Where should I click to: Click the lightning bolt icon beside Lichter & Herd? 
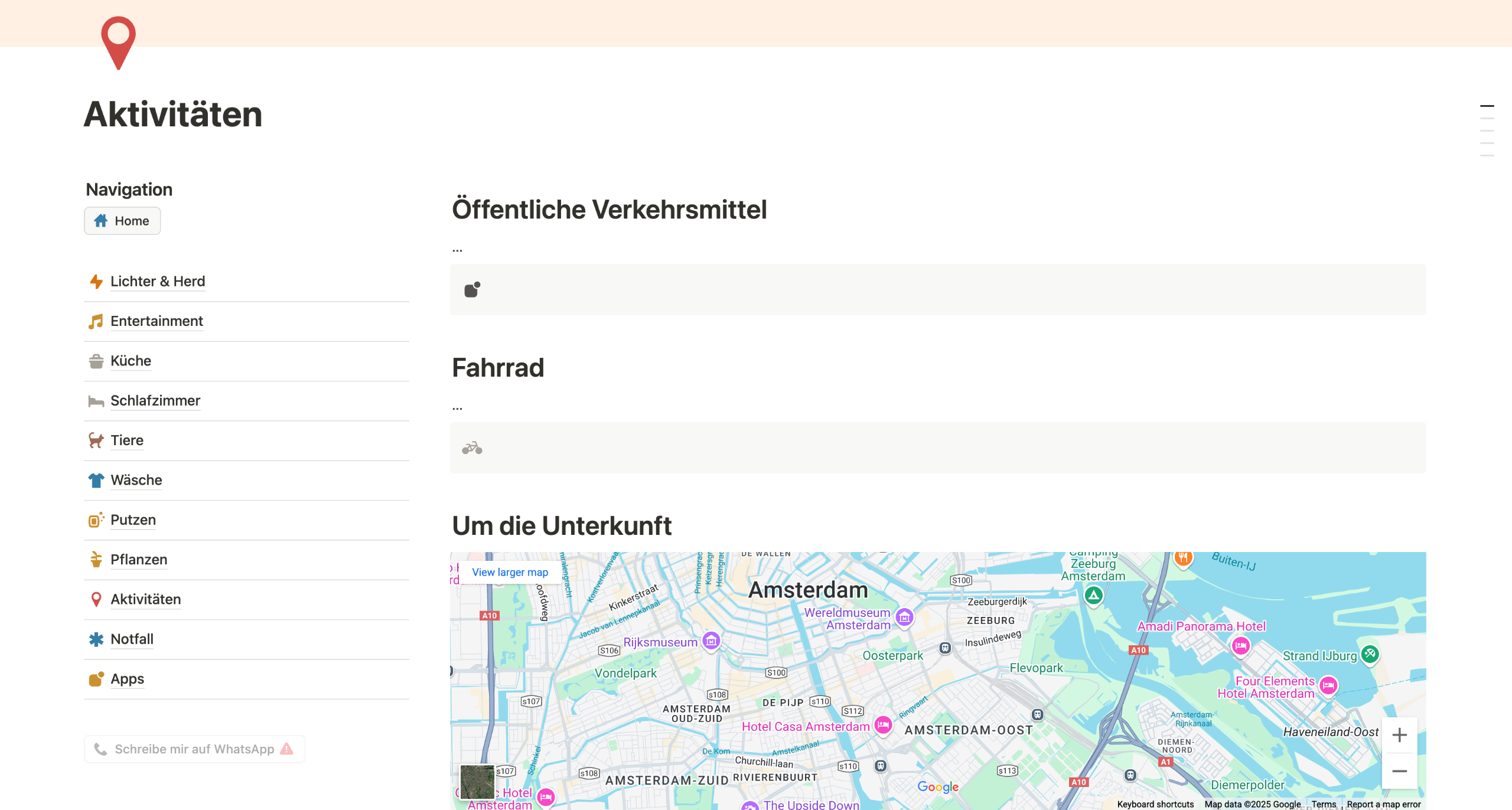[96, 282]
